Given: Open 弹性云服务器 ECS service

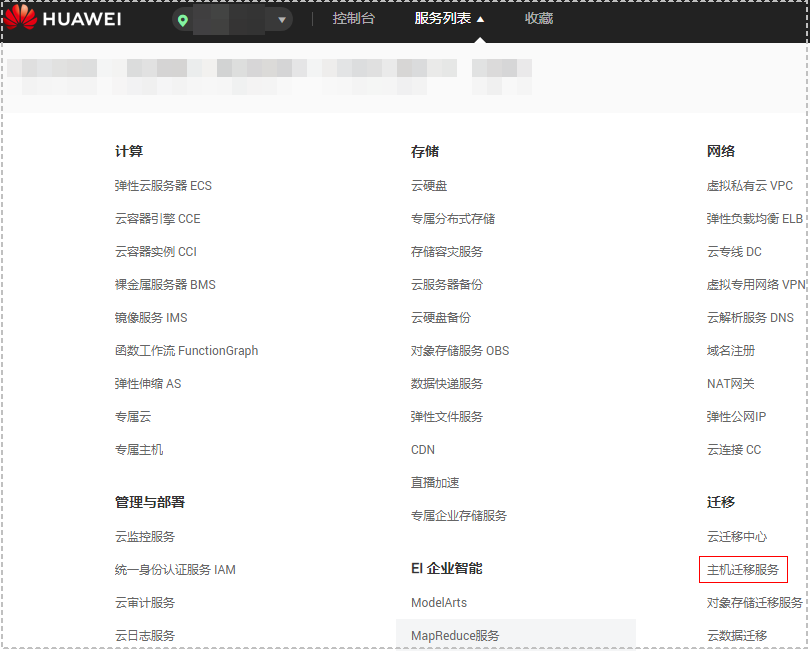Looking at the screenshot, I should click(163, 185).
